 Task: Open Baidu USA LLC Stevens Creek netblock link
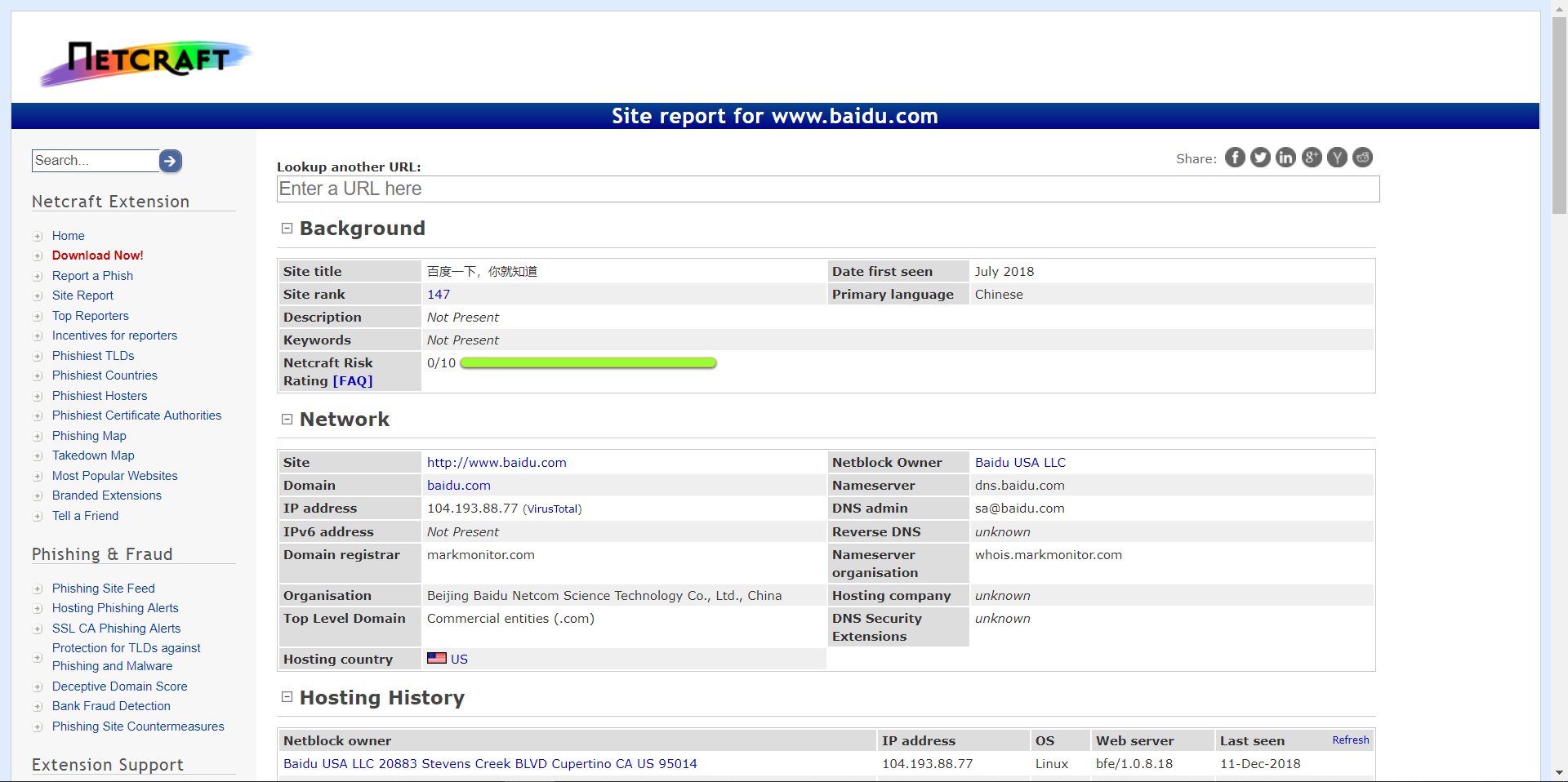click(490, 764)
